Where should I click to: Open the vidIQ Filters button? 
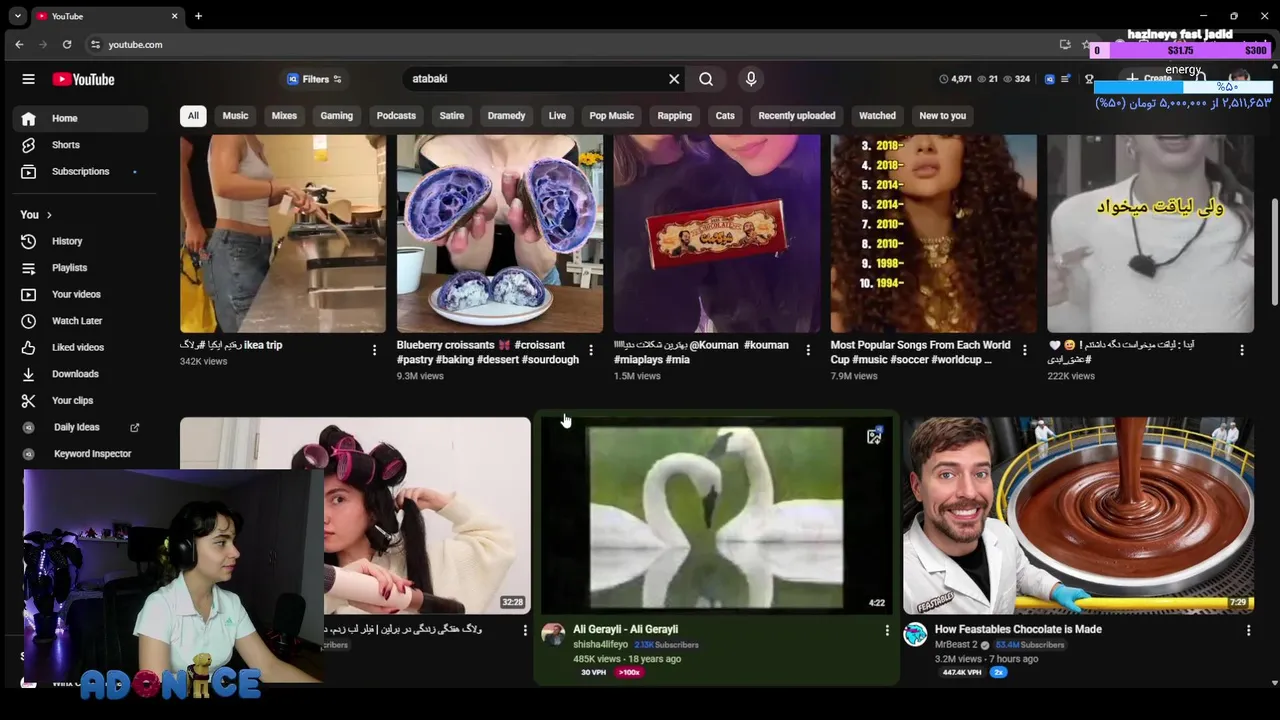314,79
